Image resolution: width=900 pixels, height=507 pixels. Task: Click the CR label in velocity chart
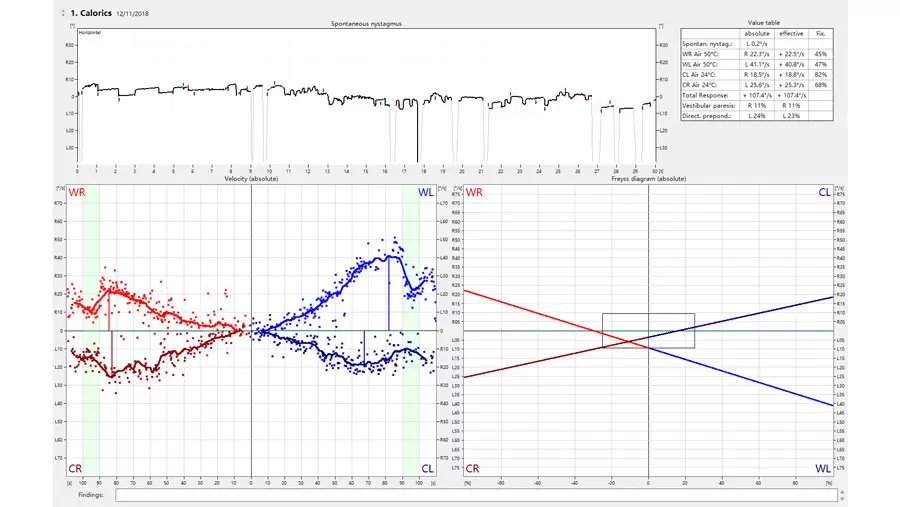(76, 468)
